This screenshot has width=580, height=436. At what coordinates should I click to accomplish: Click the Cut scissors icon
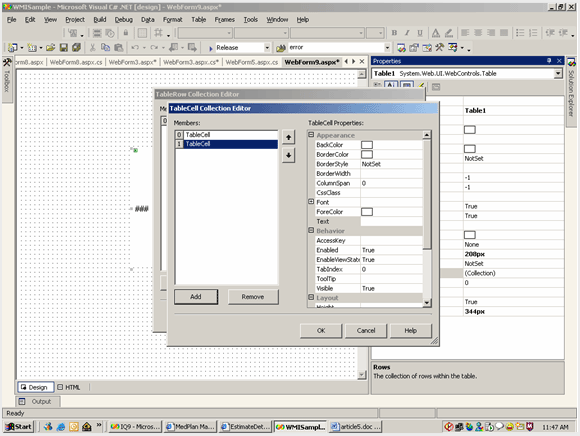(x=92, y=47)
